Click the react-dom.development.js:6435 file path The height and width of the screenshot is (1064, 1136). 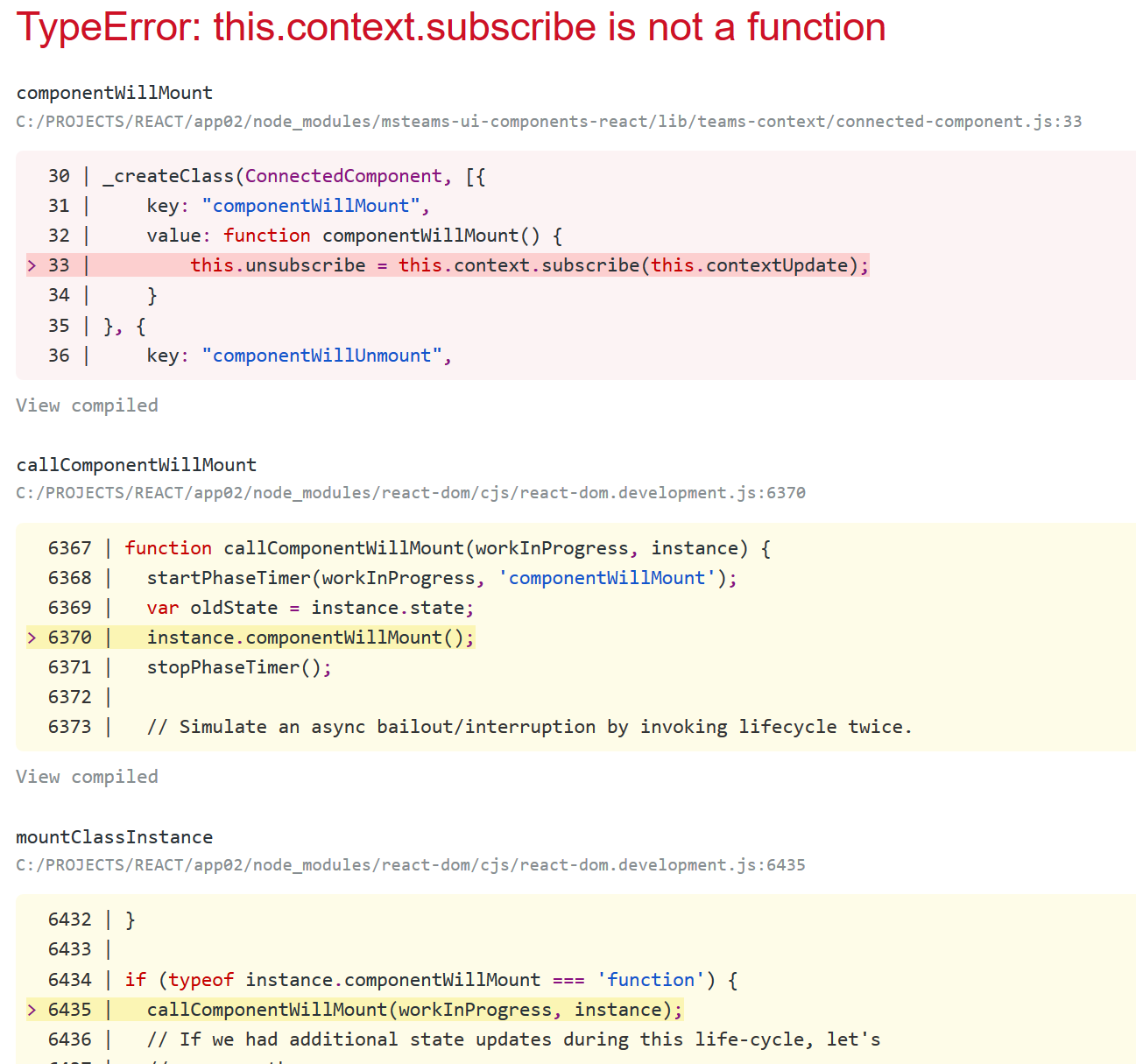pos(409,864)
